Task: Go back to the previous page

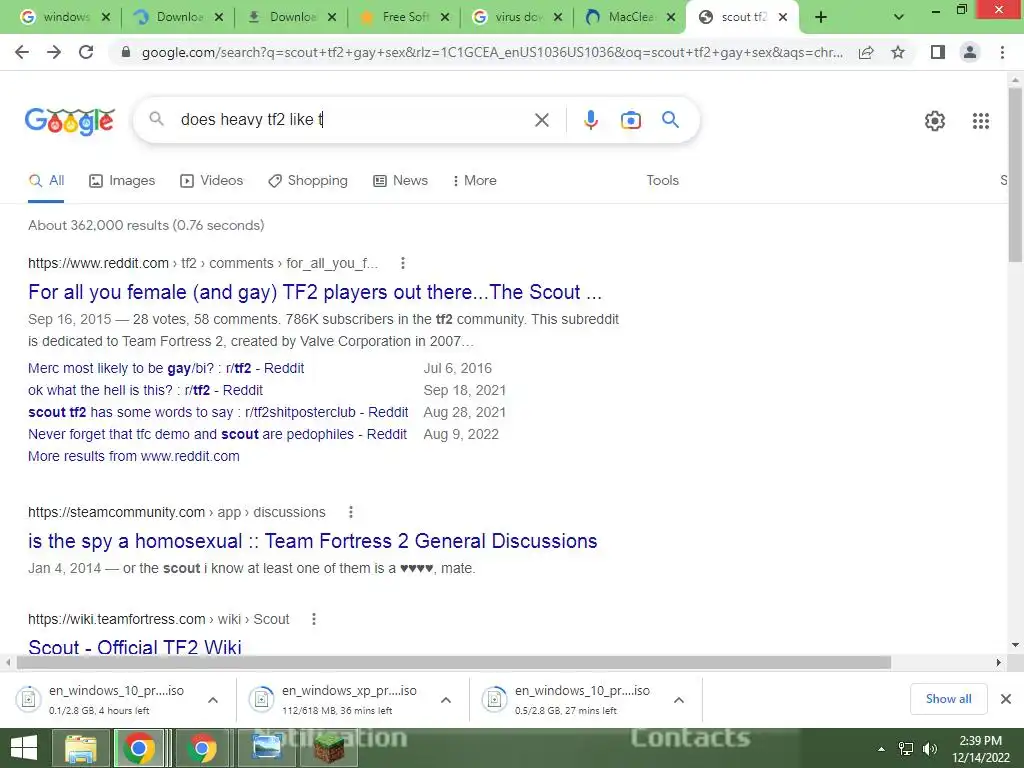Action: click(x=22, y=52)
